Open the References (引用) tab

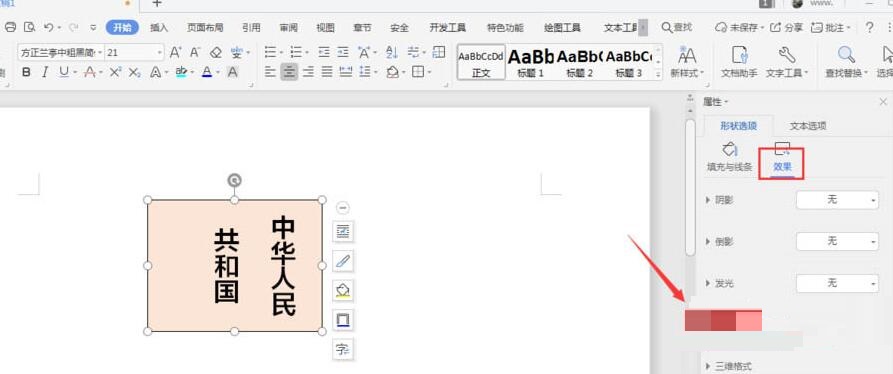tap(251, 27)
